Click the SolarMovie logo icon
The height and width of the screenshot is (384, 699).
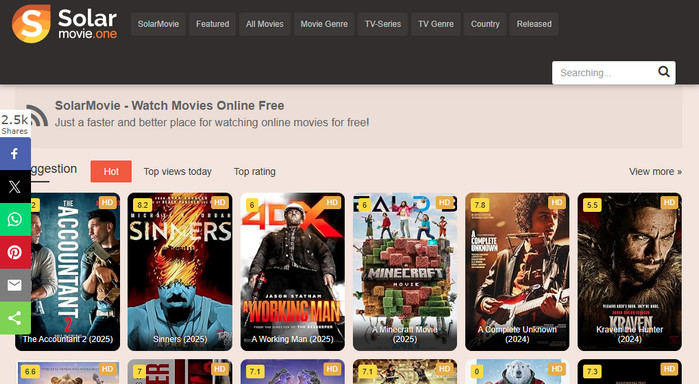pos(31,24)
